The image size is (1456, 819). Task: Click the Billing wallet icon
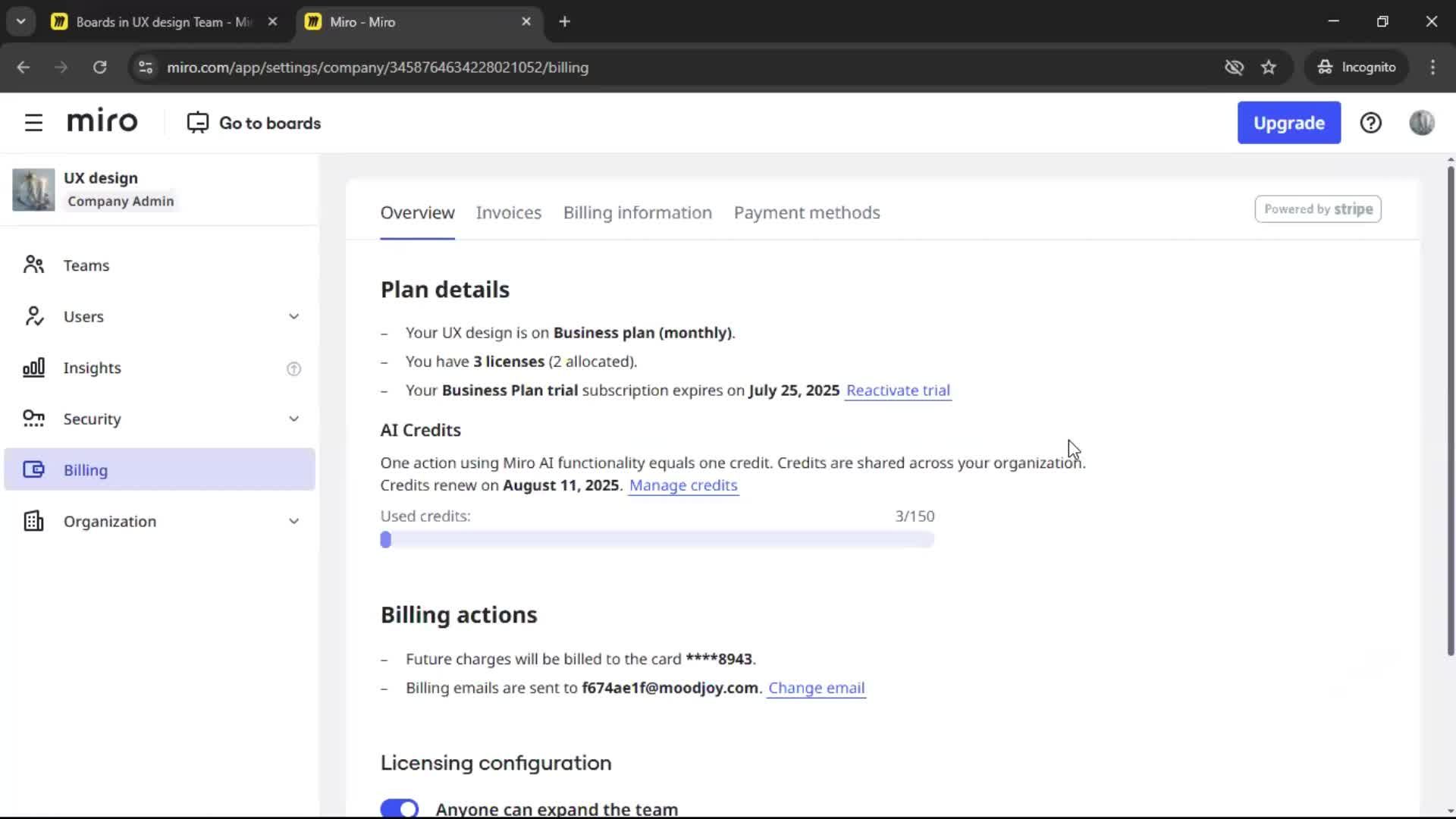[x=33, y=469]
